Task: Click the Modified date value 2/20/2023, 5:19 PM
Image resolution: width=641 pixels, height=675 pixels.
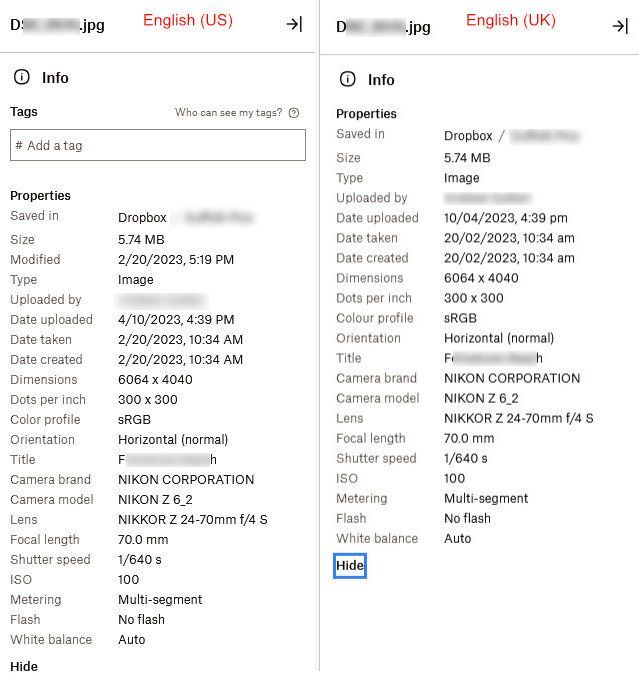Action: pos(176,259)
